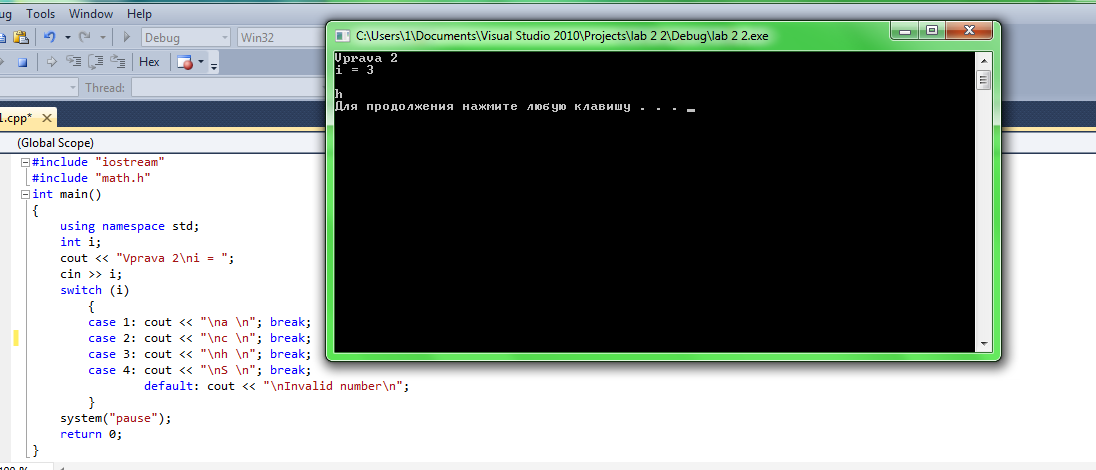Click the console window title icon
Image resolution: width=1096 pixels, height=470 pixels.
click(342, 35)
